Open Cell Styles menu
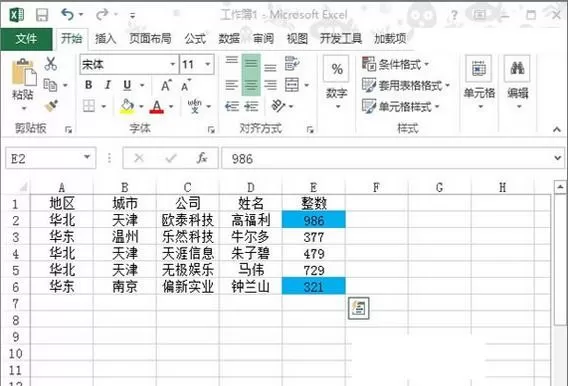This screenshot has width=568, height=386. (x=401, y=106)
